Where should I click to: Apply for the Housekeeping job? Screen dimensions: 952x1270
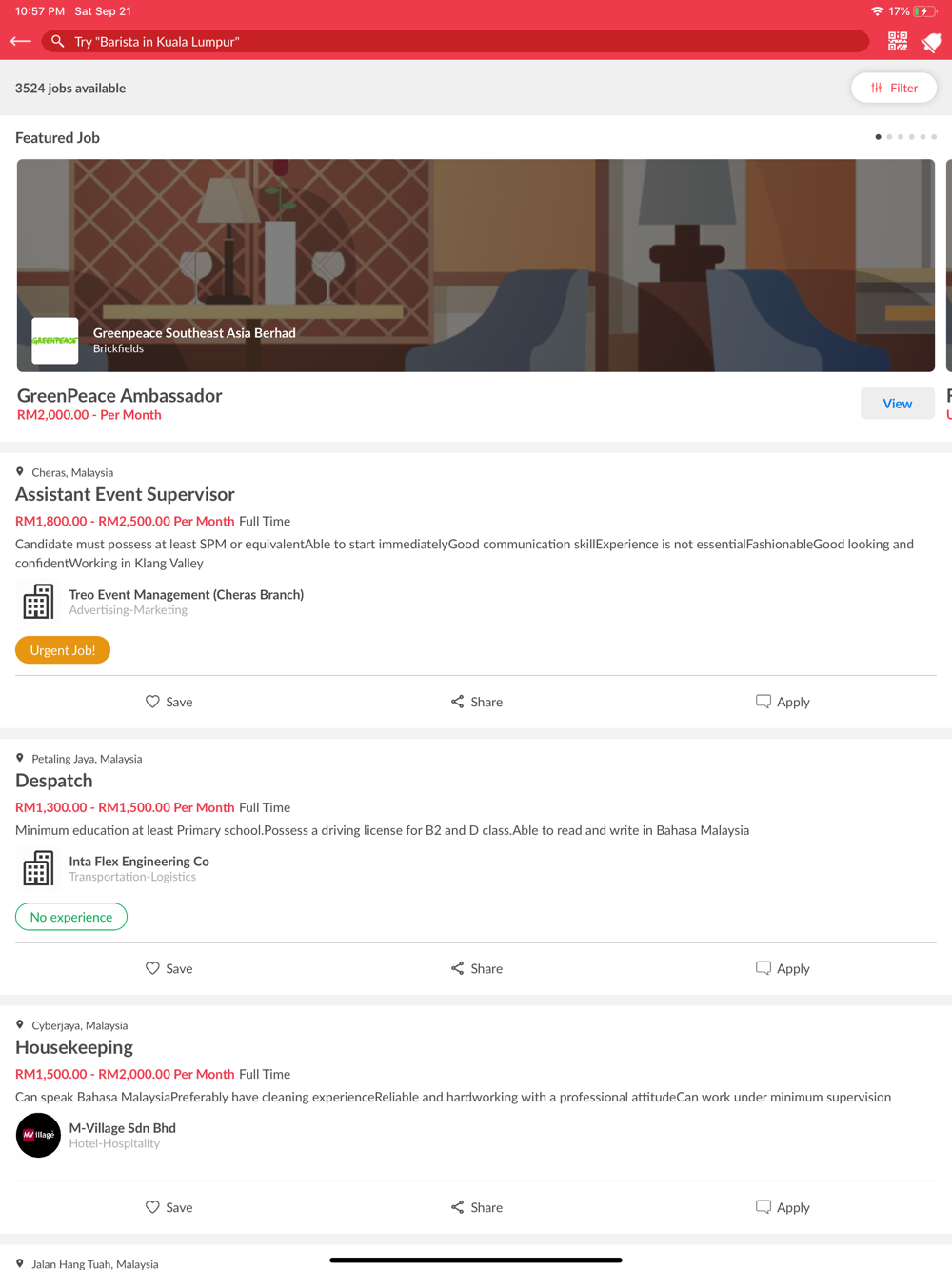[783, 1207]
